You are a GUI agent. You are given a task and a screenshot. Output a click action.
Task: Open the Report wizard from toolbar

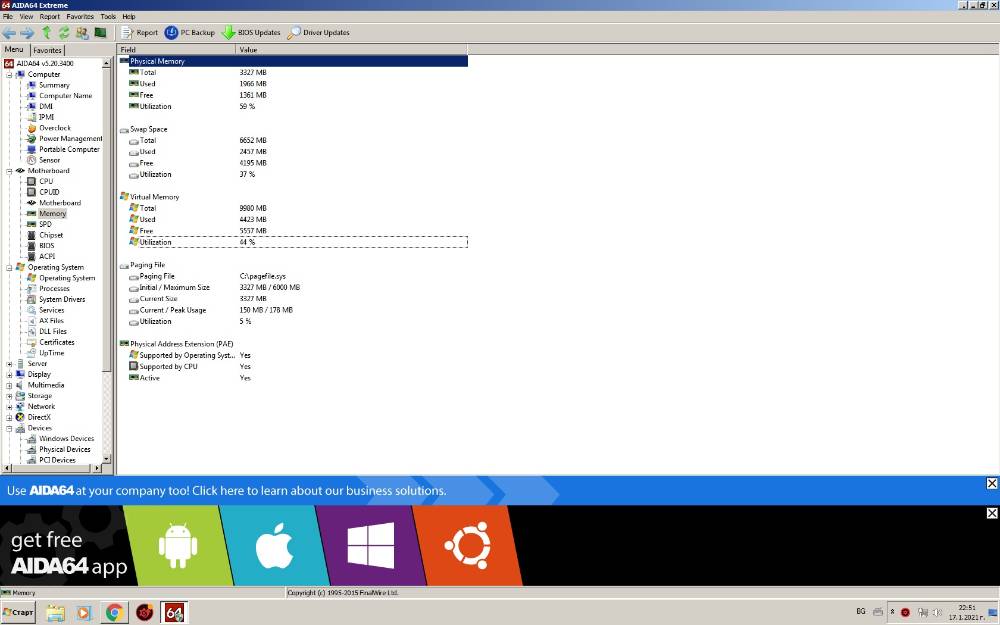[139, 33]
